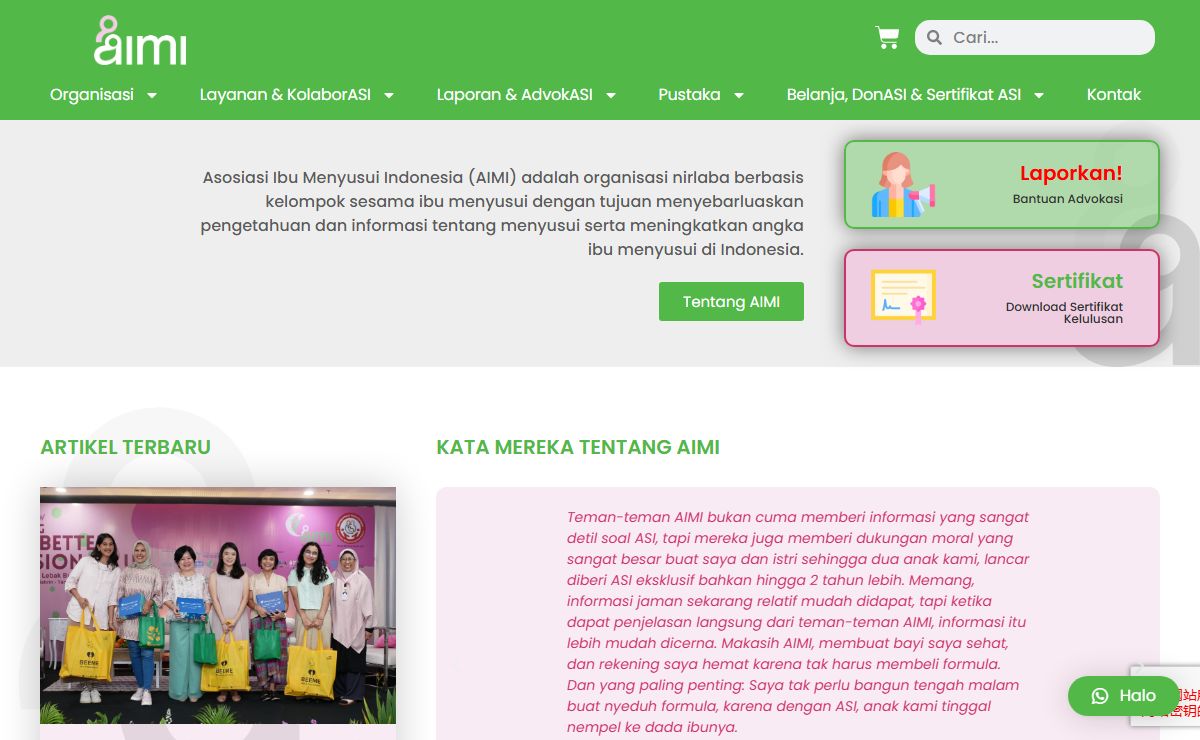Expand the Pustaka dropdown arrow
Image resolution: width=1200 pixels, height=740 pixels.
pos(739,96)
